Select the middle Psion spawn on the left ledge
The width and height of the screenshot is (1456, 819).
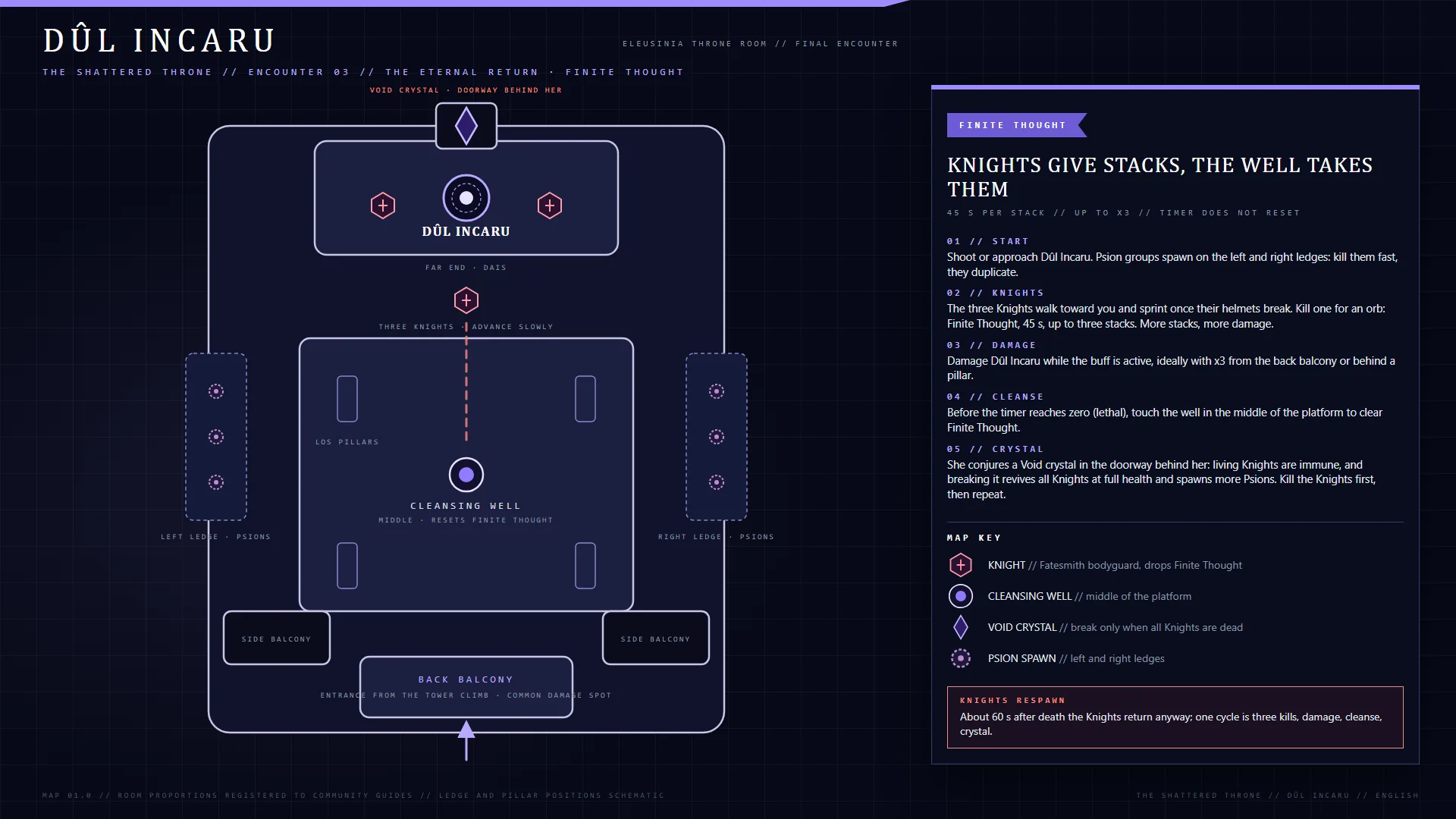click(x=216, y=437)
